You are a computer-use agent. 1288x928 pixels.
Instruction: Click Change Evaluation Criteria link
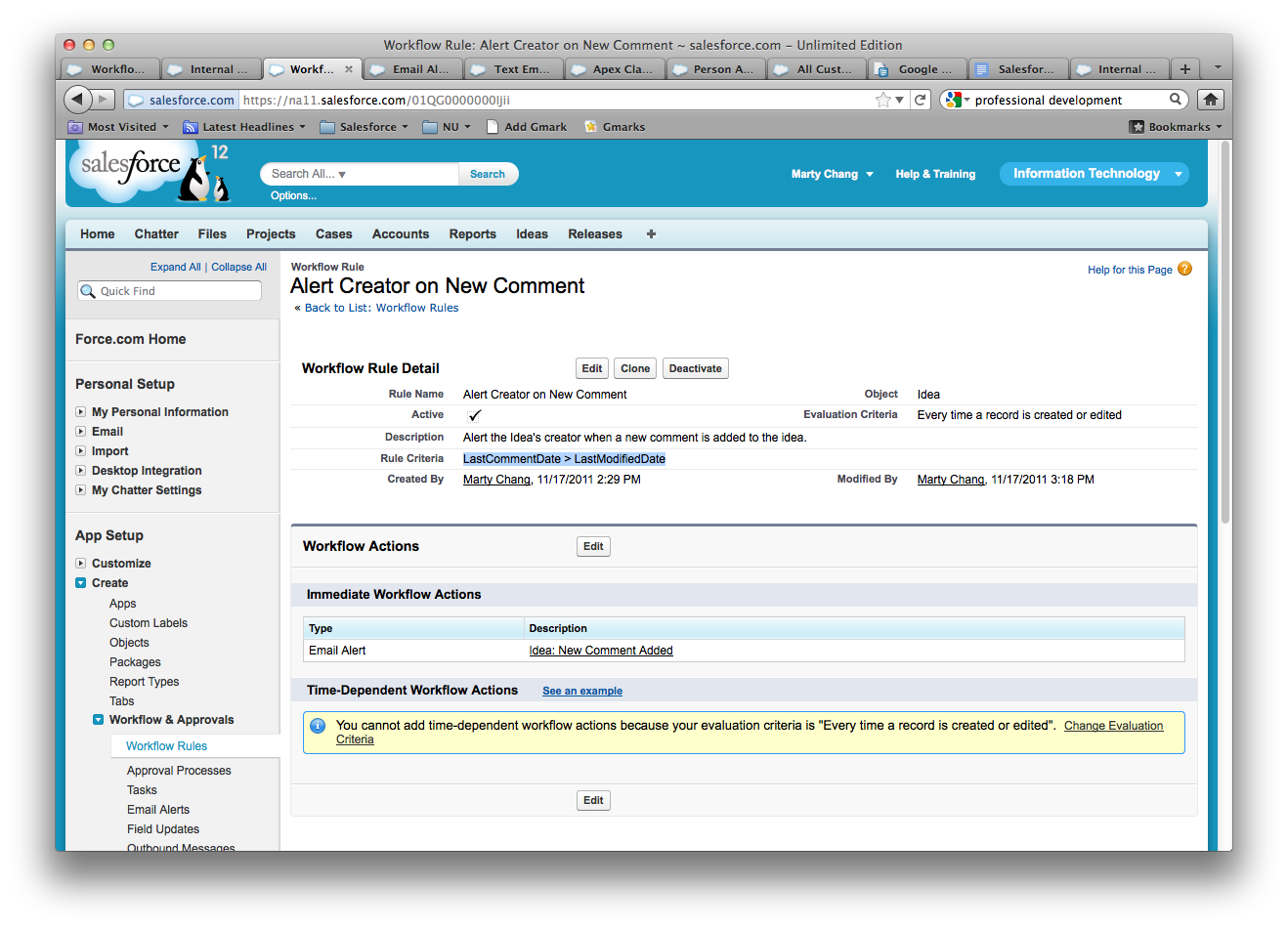tap(1114, 726)
